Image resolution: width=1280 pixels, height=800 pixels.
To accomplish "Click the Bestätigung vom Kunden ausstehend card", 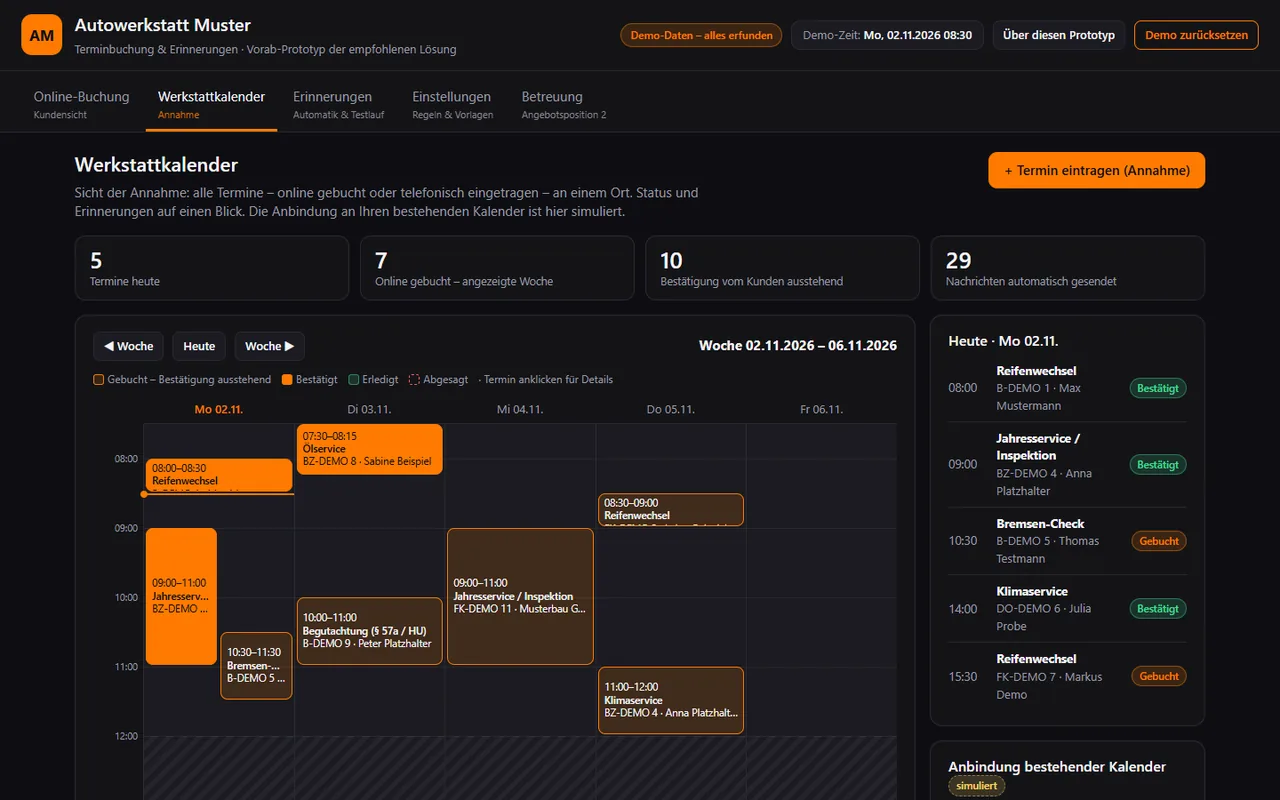I will pyautogui.click(x=782, y=268).
